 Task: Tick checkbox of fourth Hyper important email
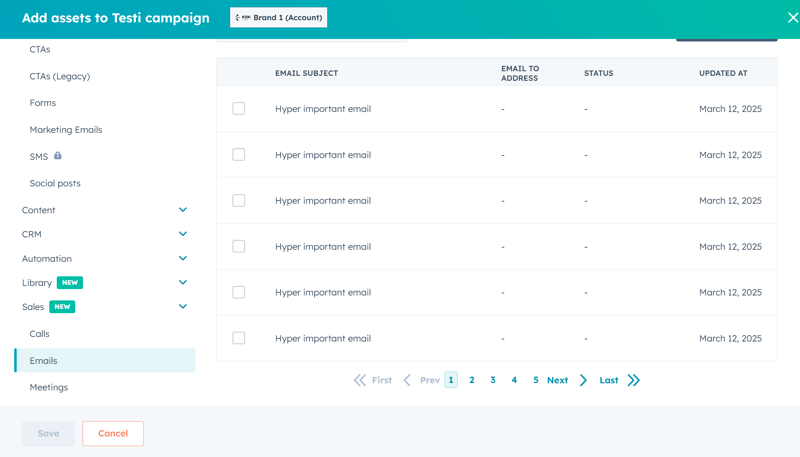[239, 246]
